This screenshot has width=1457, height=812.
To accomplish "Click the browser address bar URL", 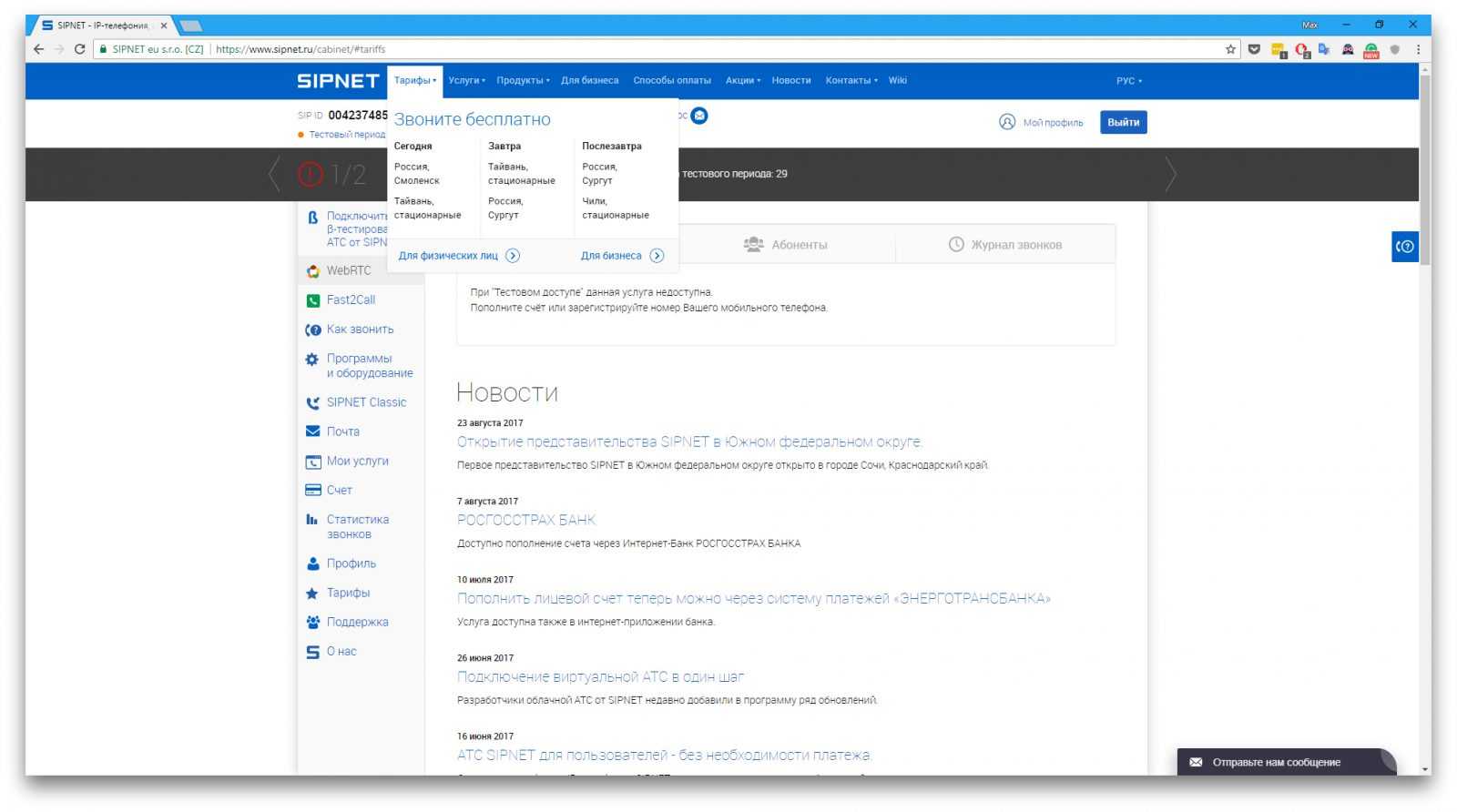I will (x=301, y=49).
